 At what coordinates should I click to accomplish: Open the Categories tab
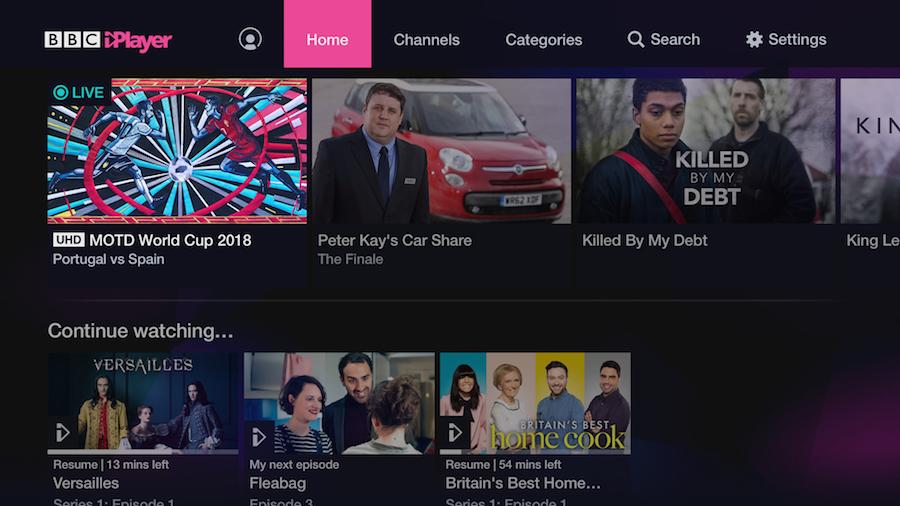544,40
